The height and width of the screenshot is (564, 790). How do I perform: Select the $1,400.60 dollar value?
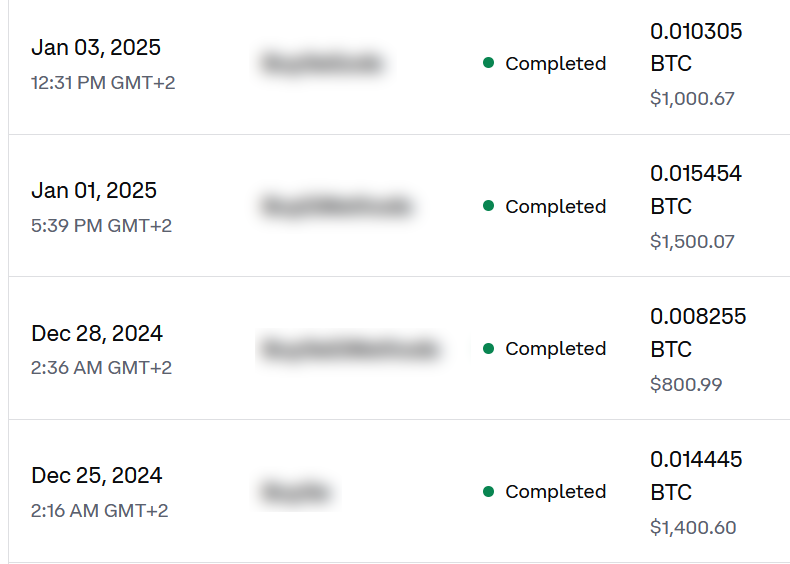693,527
